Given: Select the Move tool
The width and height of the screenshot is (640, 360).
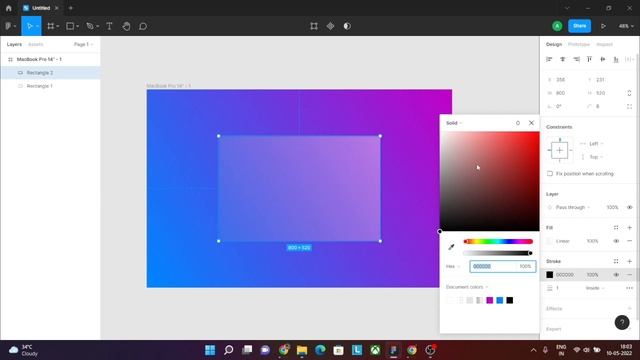Looking at the screenshot, I should coord(29,26).
